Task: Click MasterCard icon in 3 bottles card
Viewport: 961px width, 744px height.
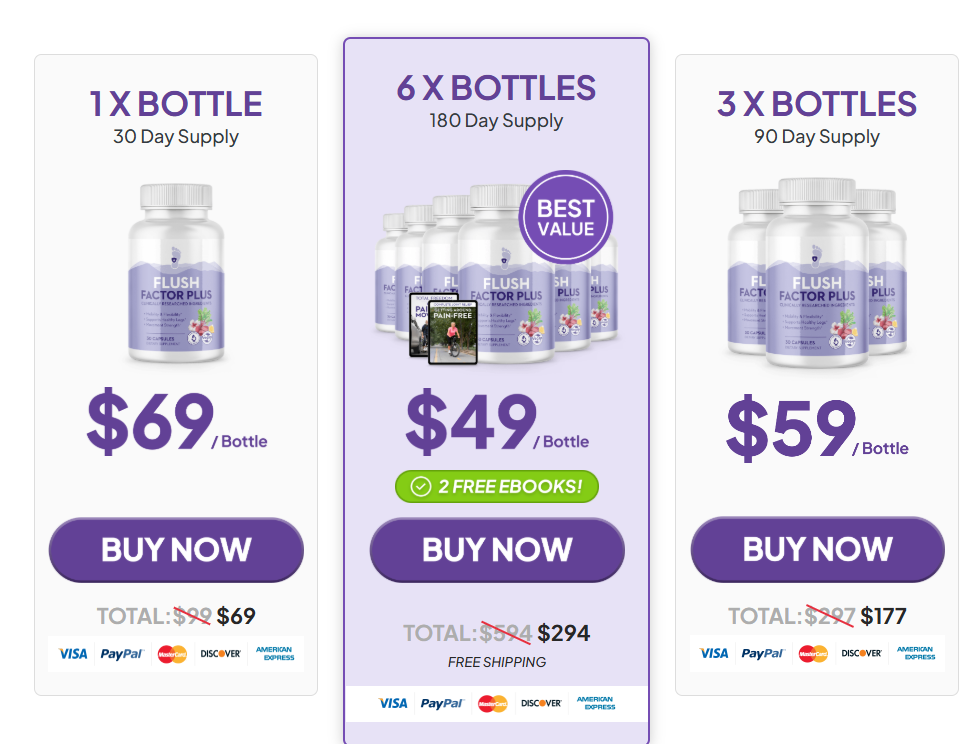Action: [813, 654]
